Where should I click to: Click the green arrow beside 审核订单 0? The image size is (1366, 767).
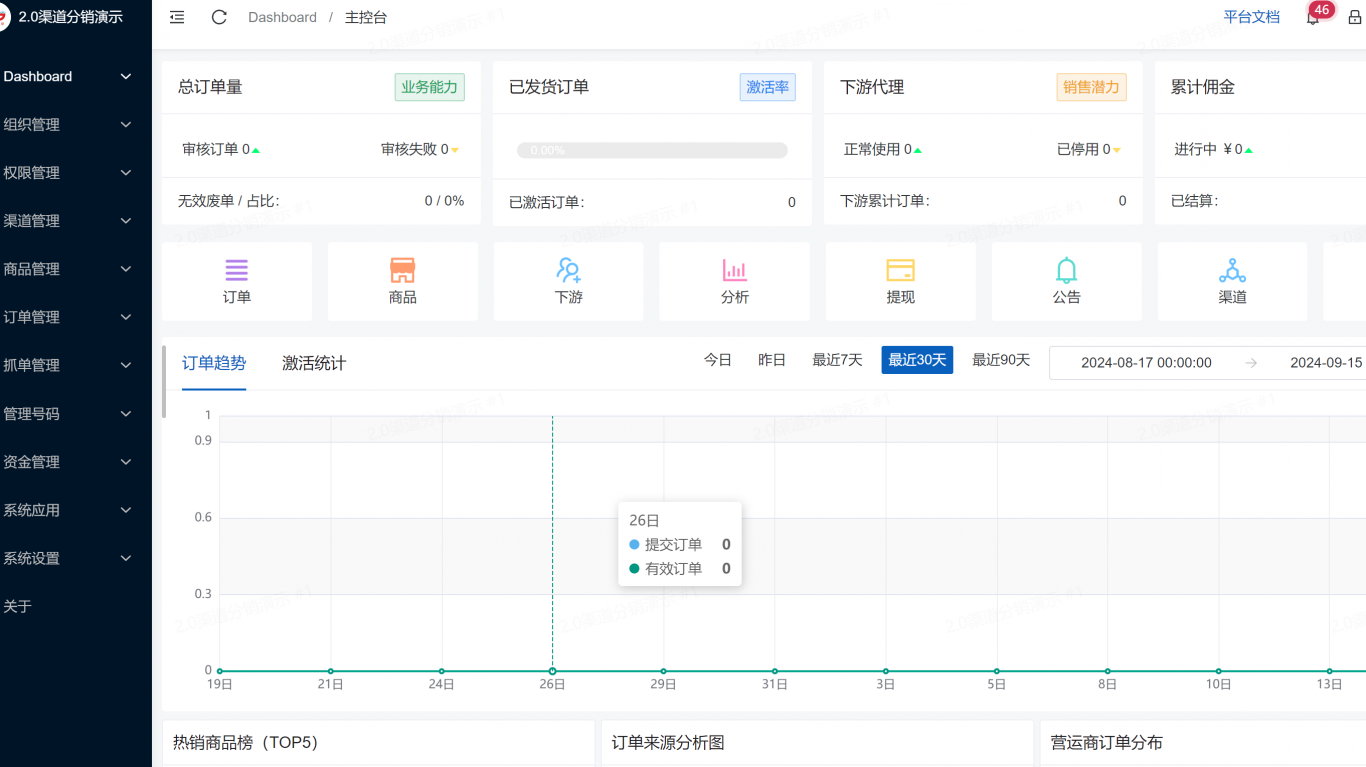256,150
